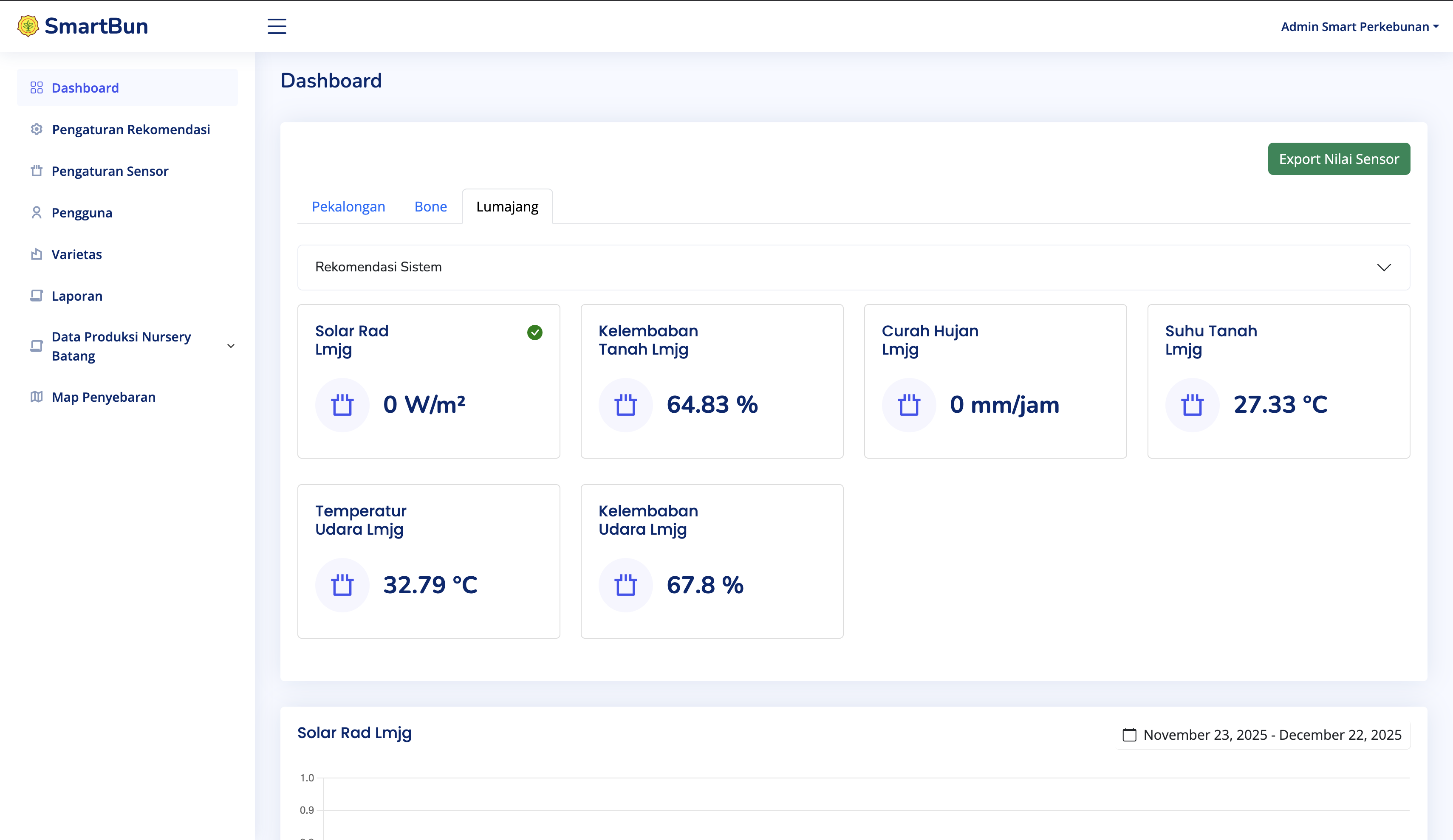
Task: Expand Data Produksi Nursery Batang submenu chevron
Action: click(231, 346)
